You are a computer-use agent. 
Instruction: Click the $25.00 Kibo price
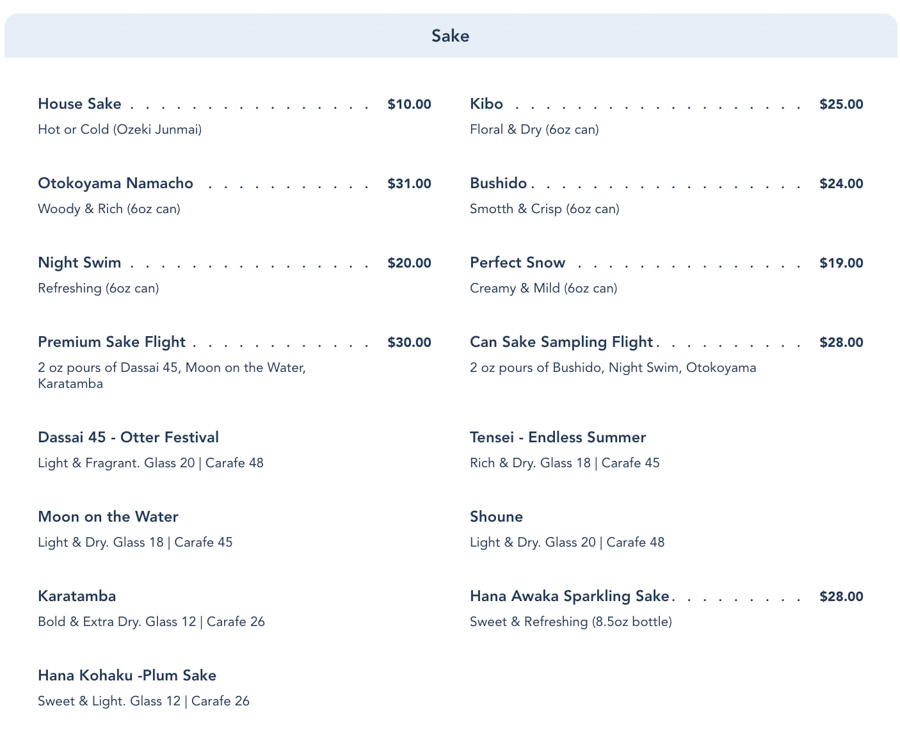pos(841,104)
